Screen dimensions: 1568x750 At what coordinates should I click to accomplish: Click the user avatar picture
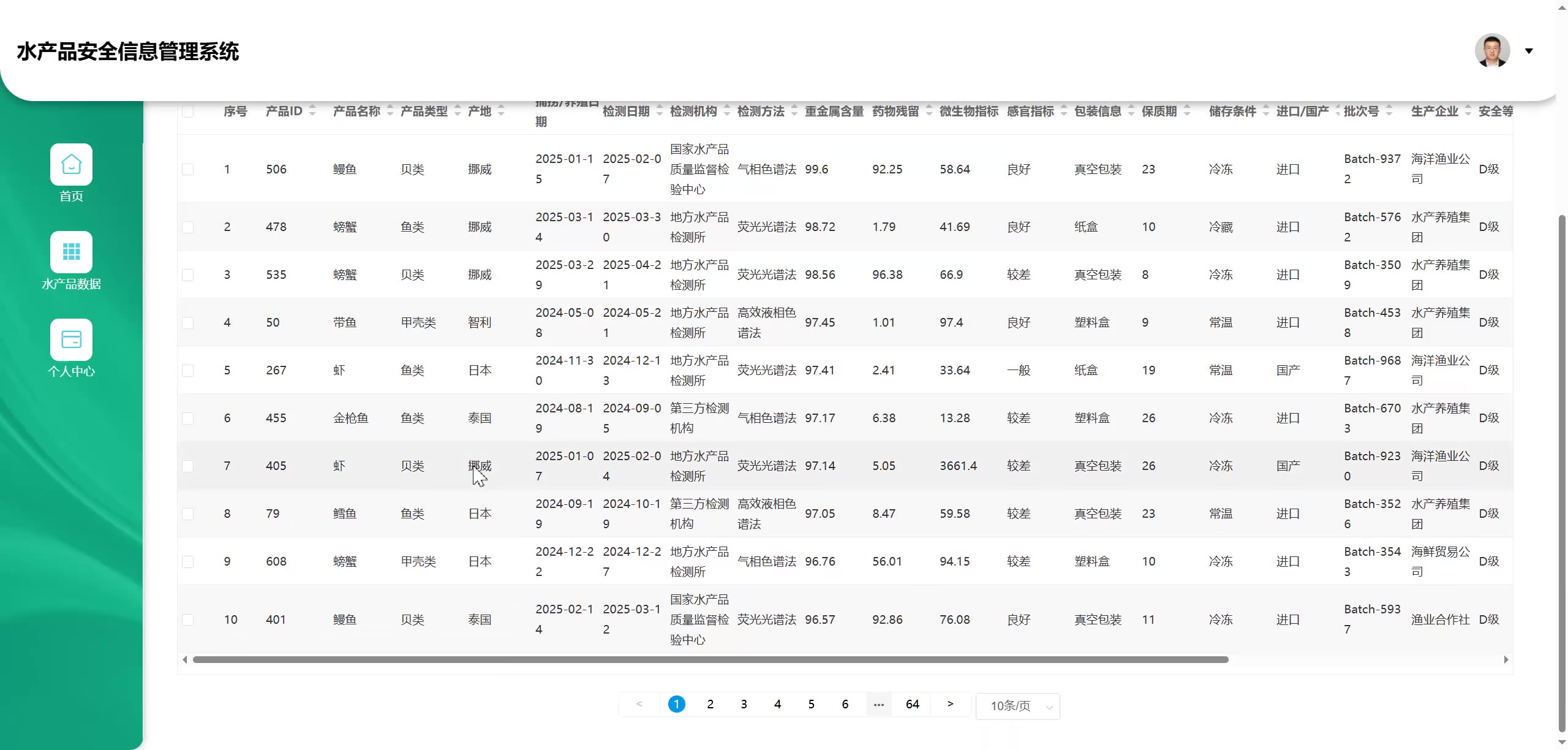point(1492,51)
